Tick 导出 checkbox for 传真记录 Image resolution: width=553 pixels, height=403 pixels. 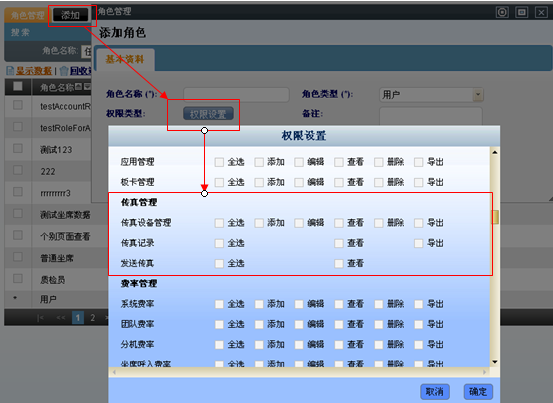[418, 243]
